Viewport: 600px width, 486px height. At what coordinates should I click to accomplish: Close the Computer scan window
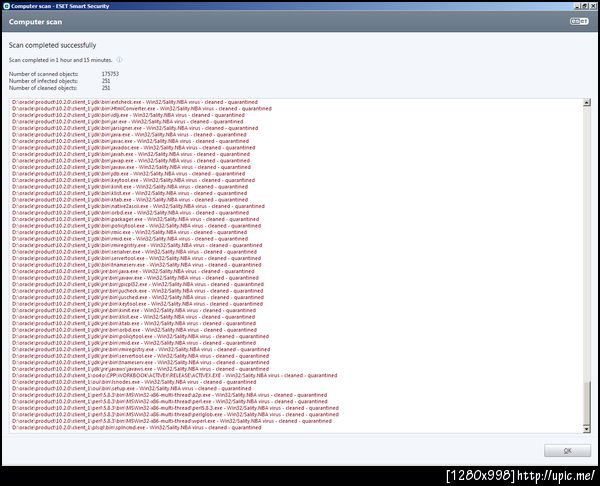591,6
